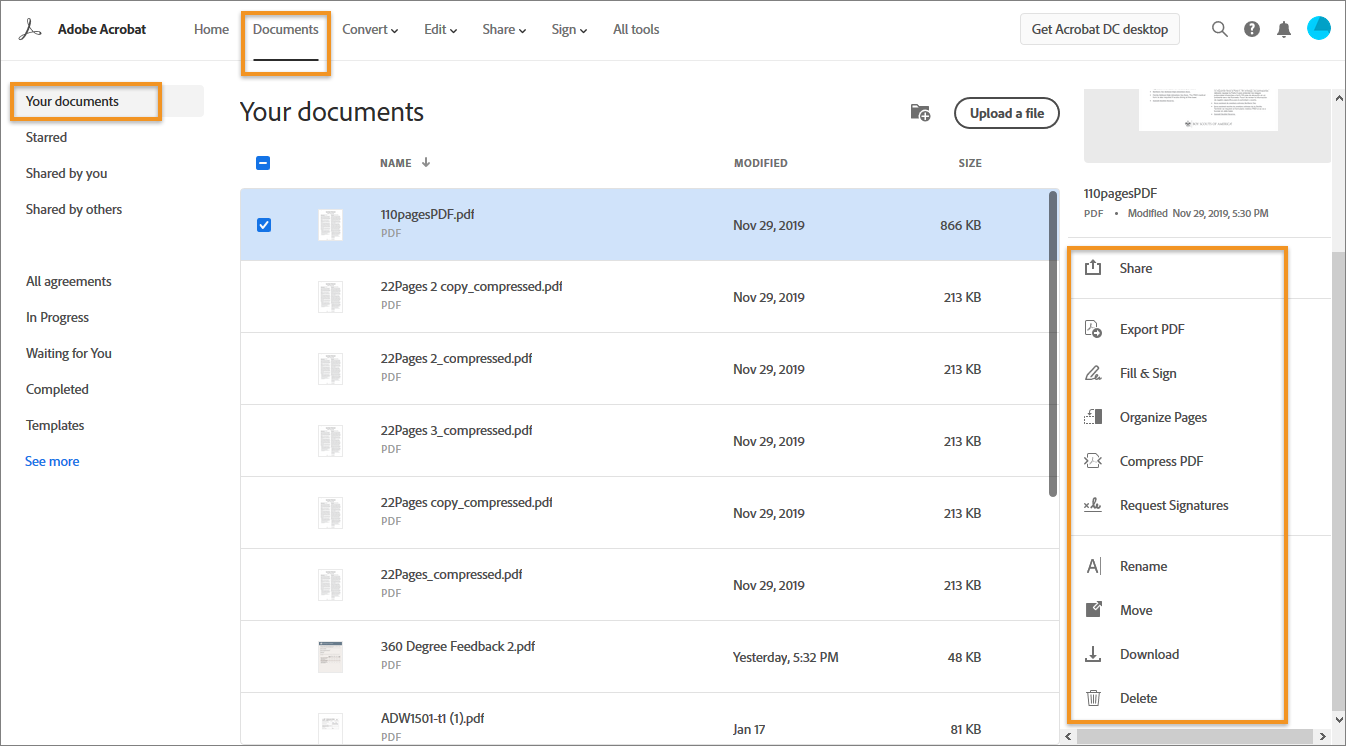Show All agreements
Screen dimensions: 1346x746
pos(69,281)
